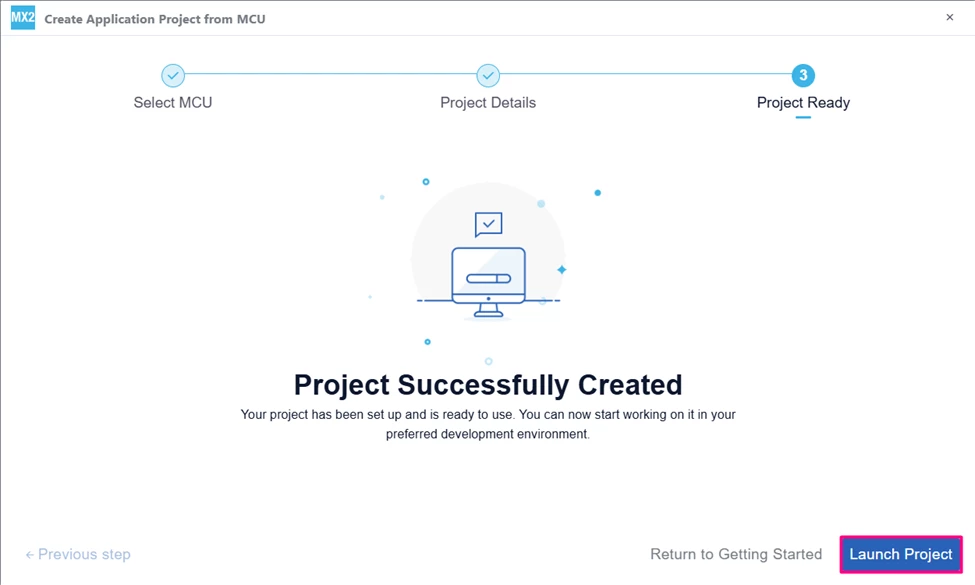Click the 'Your project has been set up' text

[488, 424]
